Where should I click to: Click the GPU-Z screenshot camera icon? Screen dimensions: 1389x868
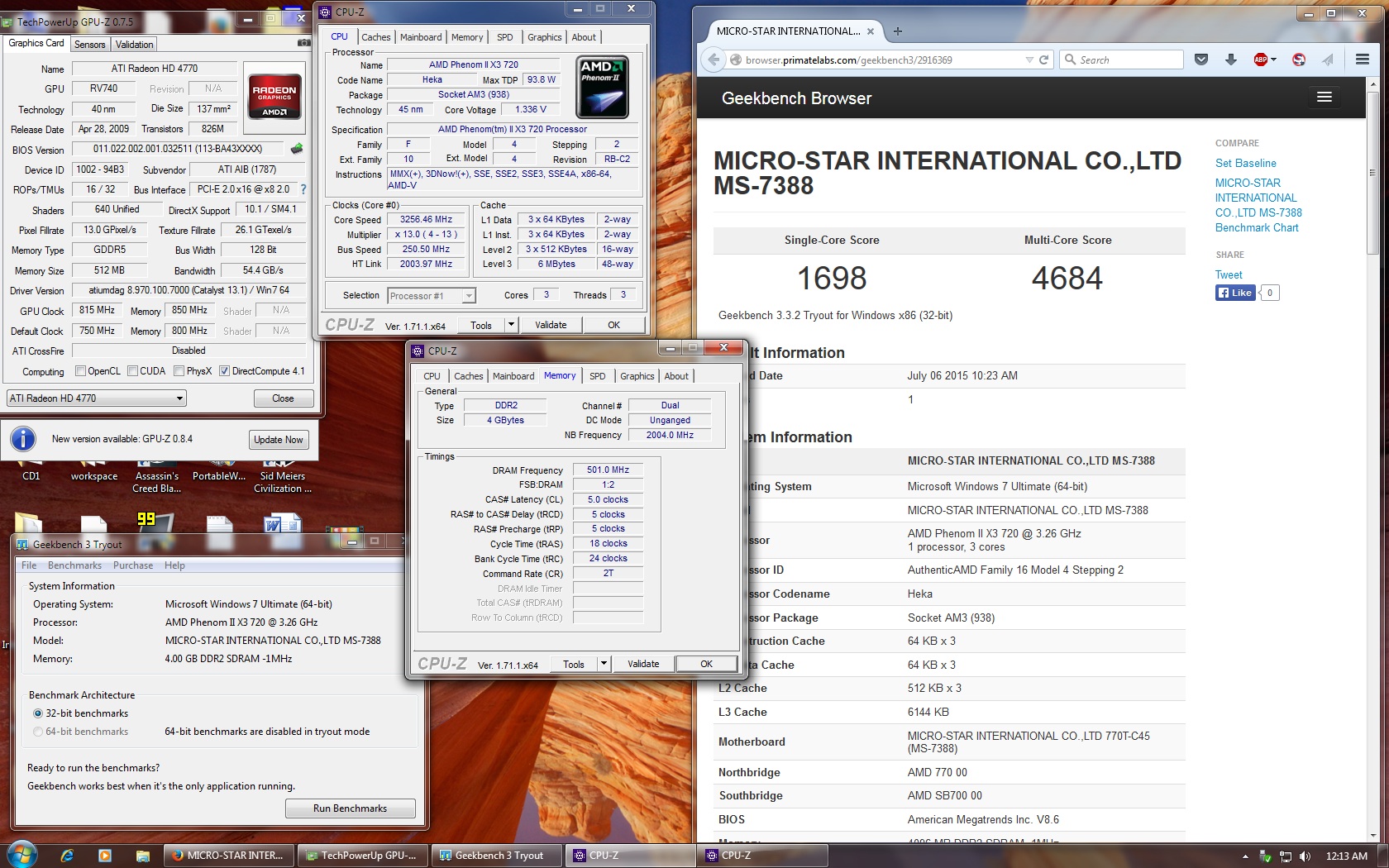pos(303,43)
